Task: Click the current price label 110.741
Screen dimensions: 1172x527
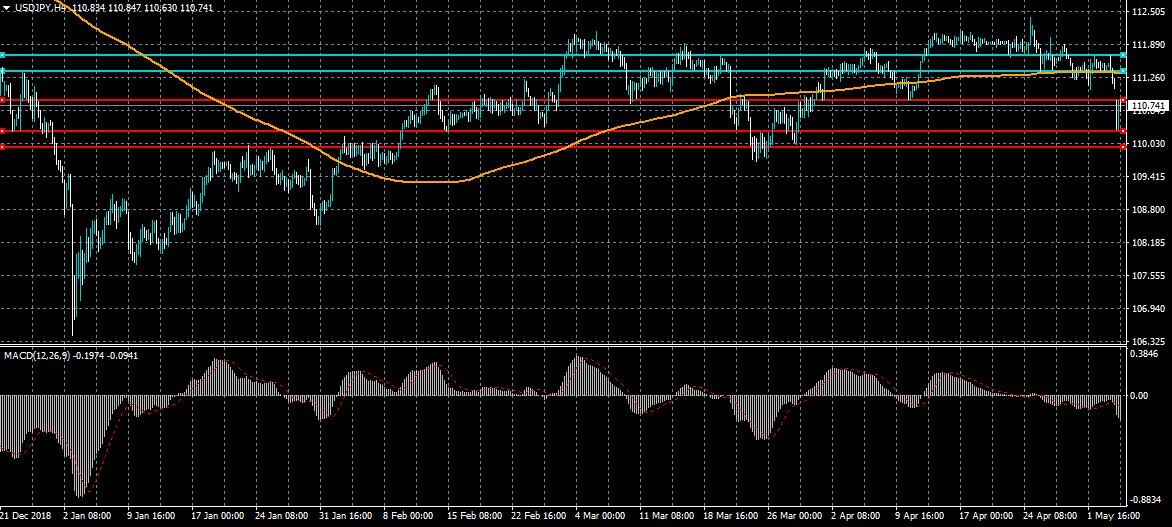Action: [1148, 106]
